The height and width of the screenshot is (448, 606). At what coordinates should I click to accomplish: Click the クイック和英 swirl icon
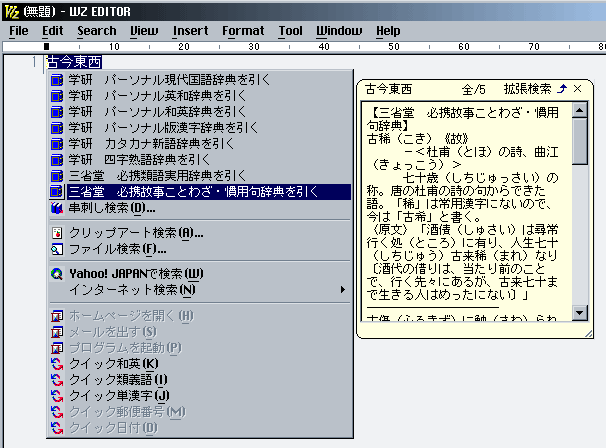click(57, 364)
